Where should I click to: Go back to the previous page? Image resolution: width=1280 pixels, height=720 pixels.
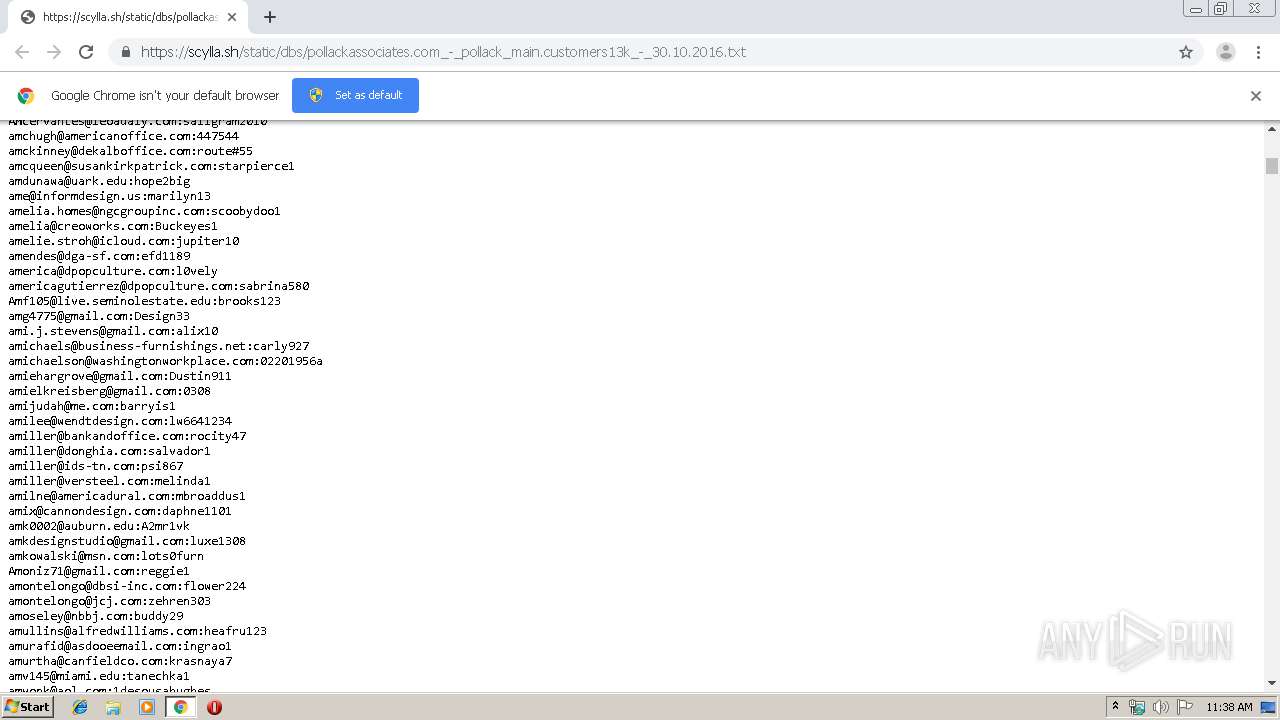22,52
